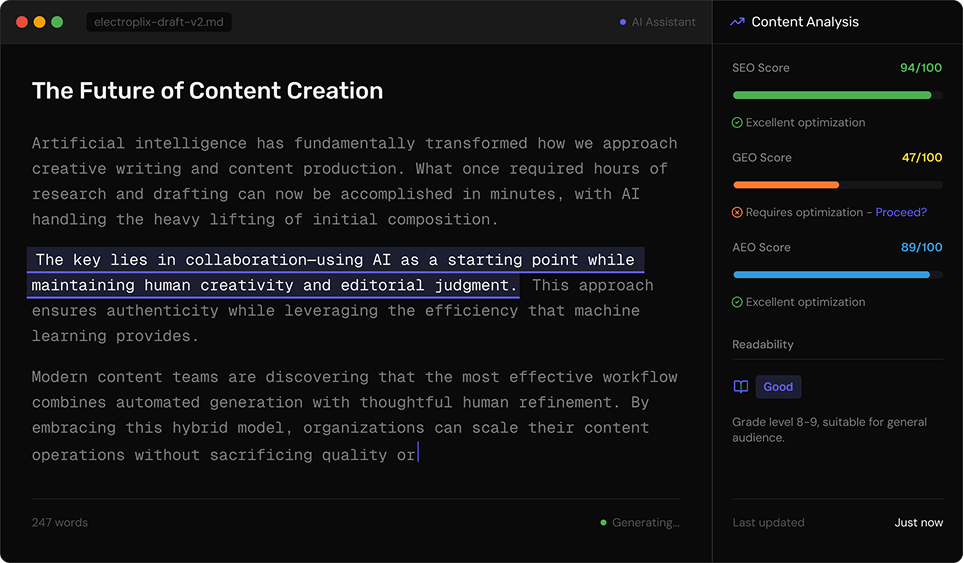This screenshot has width=964, height=563.
Task: Click the Readability section label
Action: [x=762, y=344]
